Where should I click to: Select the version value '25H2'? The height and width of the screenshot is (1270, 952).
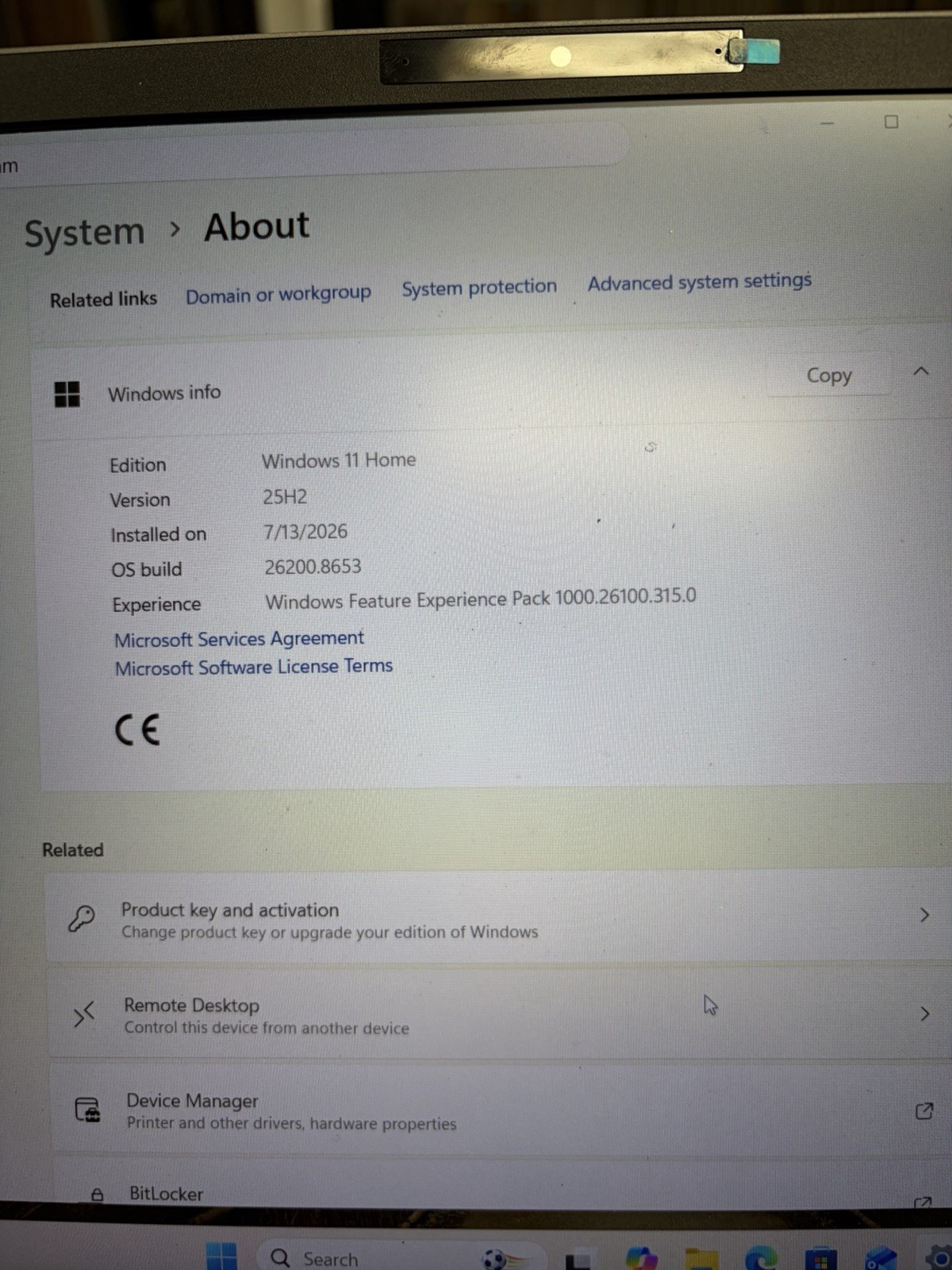(285, 497)
